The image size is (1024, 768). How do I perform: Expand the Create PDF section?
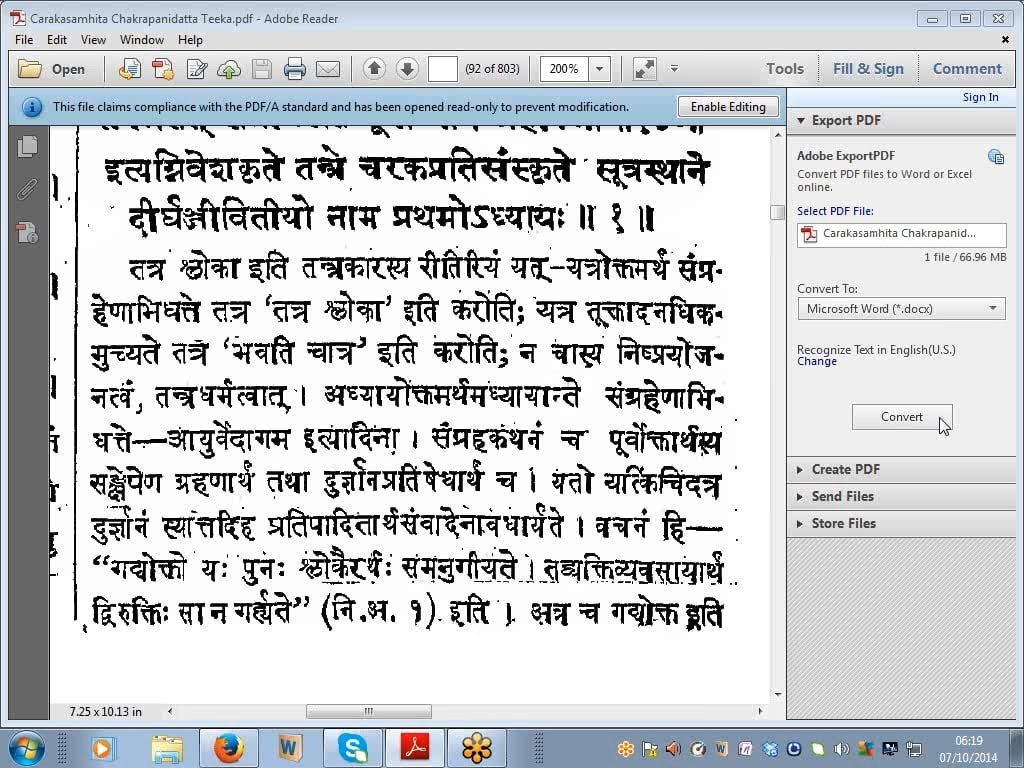pyautogui.click(x=845, y=469)
